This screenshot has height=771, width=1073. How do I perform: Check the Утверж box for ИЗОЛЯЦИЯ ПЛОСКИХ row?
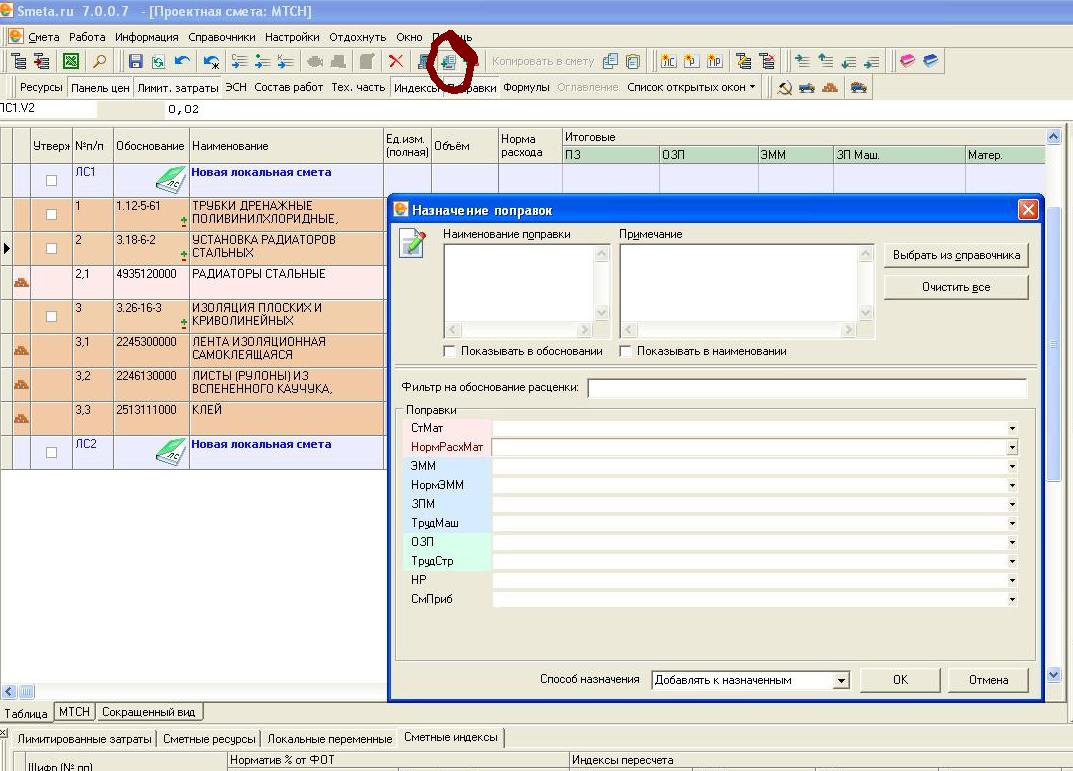pyautogui.click(x=51, y=317)
